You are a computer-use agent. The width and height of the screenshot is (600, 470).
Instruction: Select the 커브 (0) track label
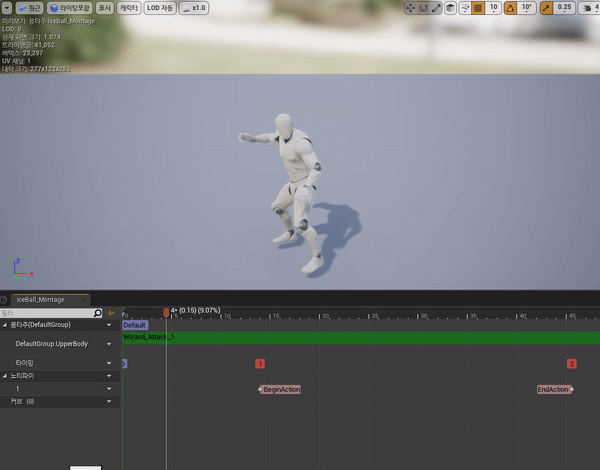click(22, 401)
